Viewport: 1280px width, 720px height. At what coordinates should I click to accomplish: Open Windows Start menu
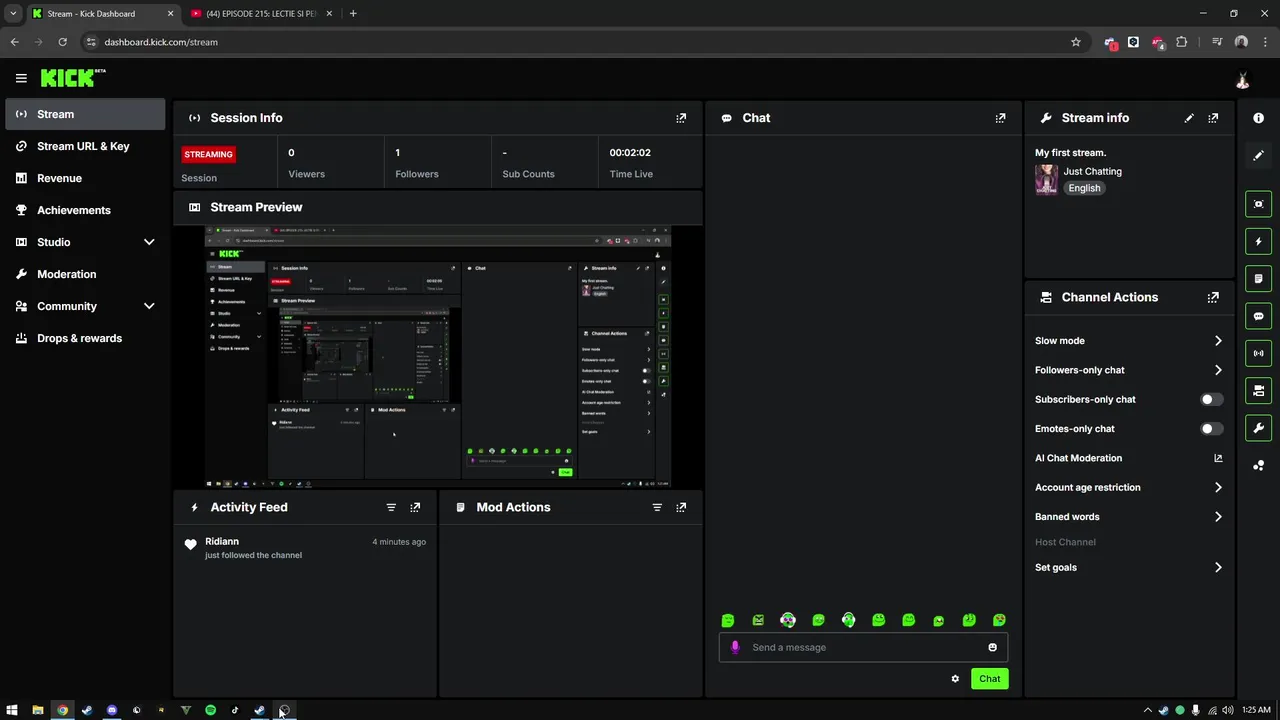pyautogui.click(x=12, y=710)
